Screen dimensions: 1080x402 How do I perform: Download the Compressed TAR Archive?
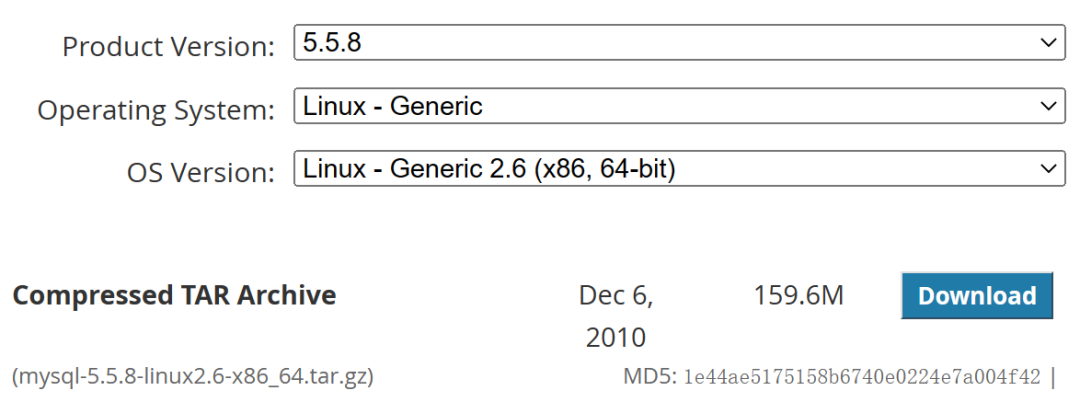977,295
